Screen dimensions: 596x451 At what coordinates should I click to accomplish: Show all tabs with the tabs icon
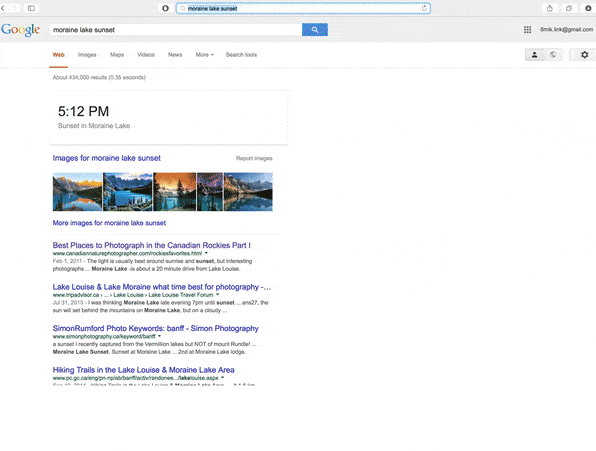569,8
